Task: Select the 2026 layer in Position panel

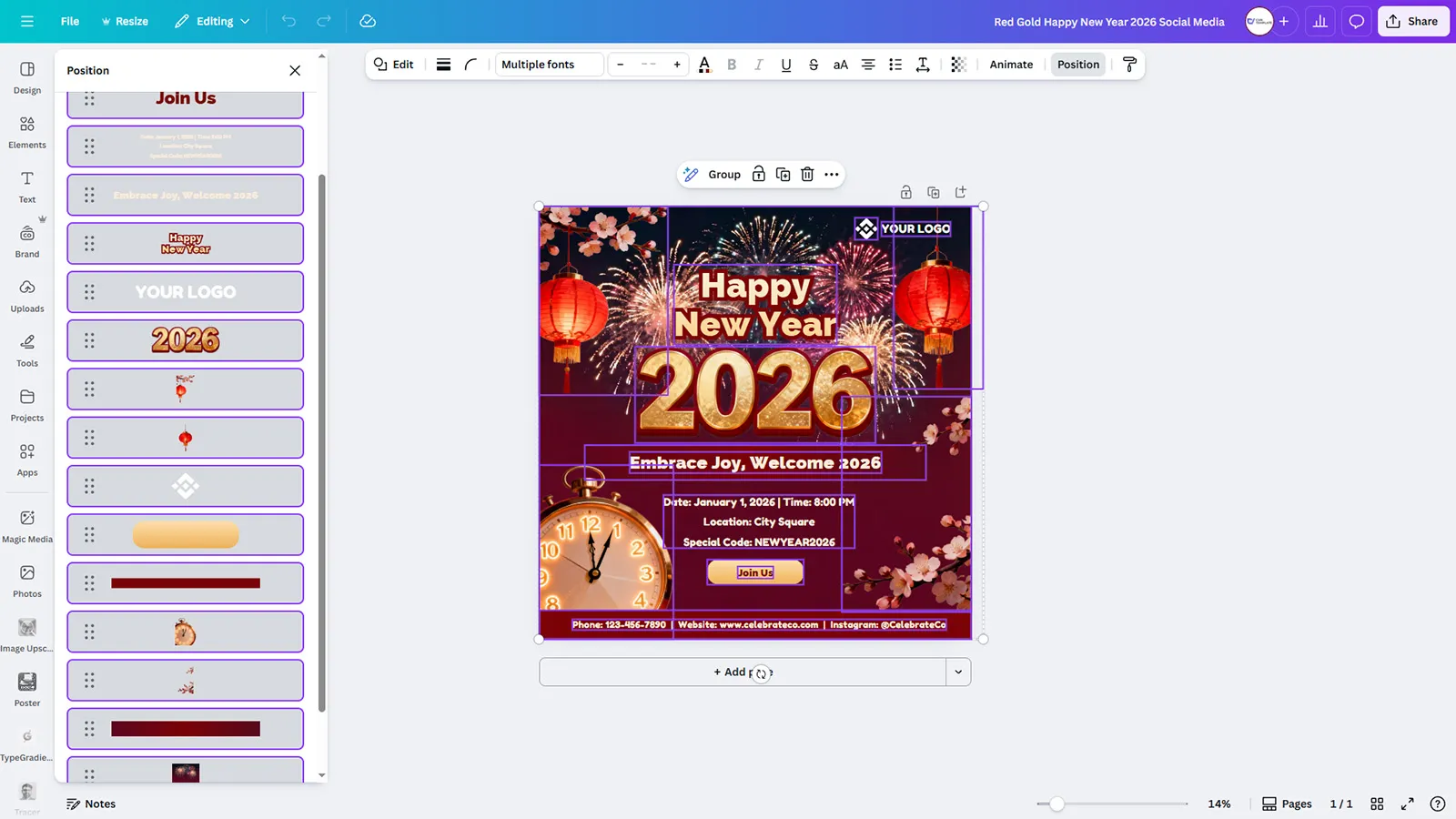Action: (x=186, y=340)
